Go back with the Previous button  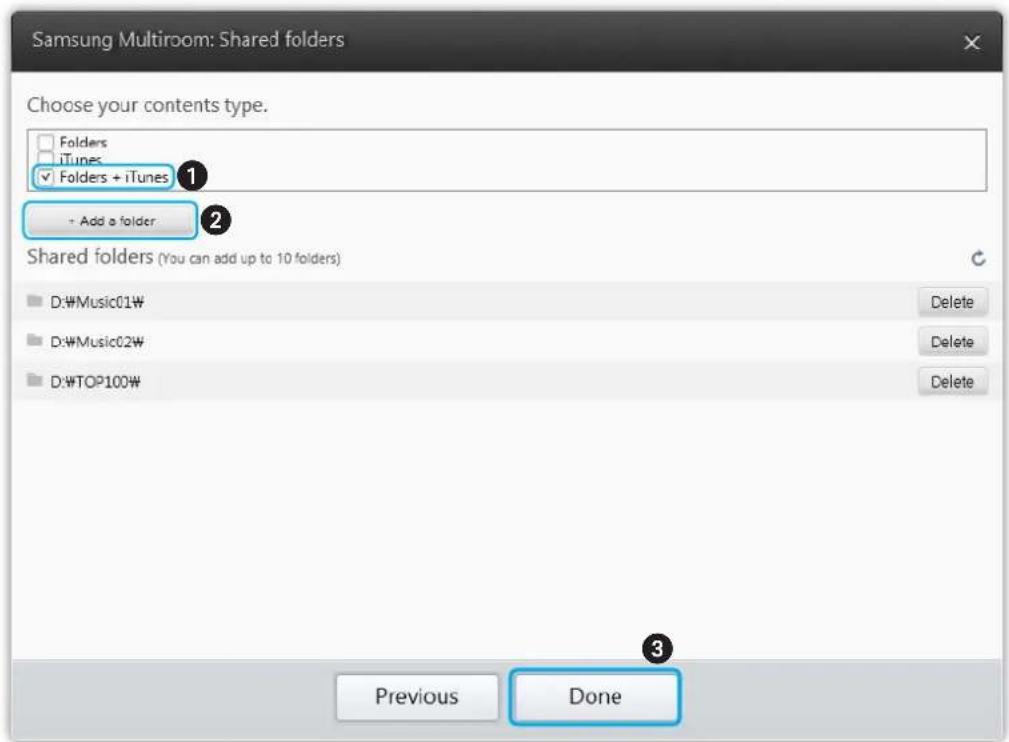(x=417, y=697)
